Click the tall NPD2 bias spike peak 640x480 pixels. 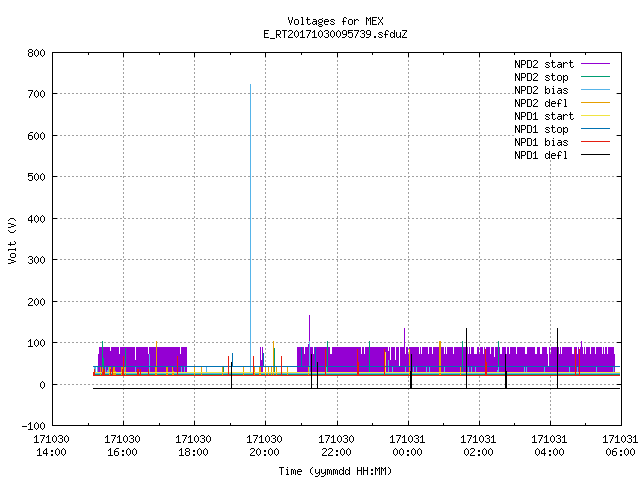(250, 85)
